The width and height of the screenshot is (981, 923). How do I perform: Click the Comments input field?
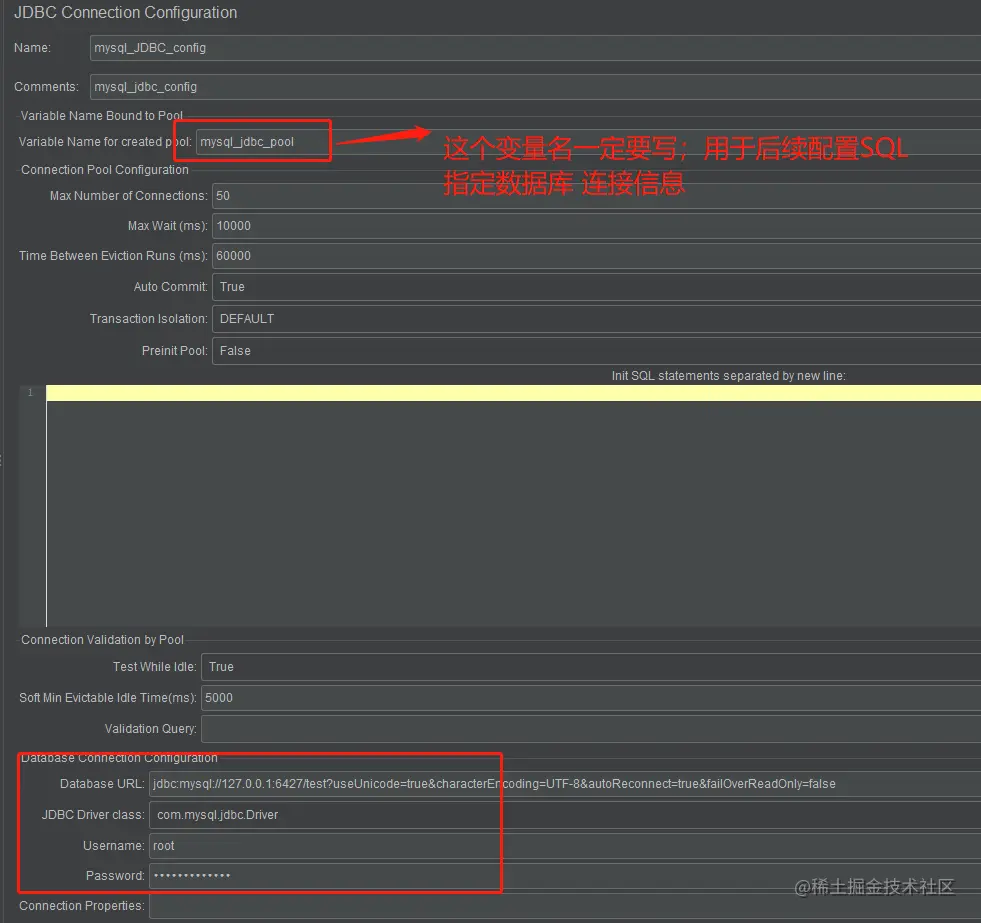click(535, 86)
